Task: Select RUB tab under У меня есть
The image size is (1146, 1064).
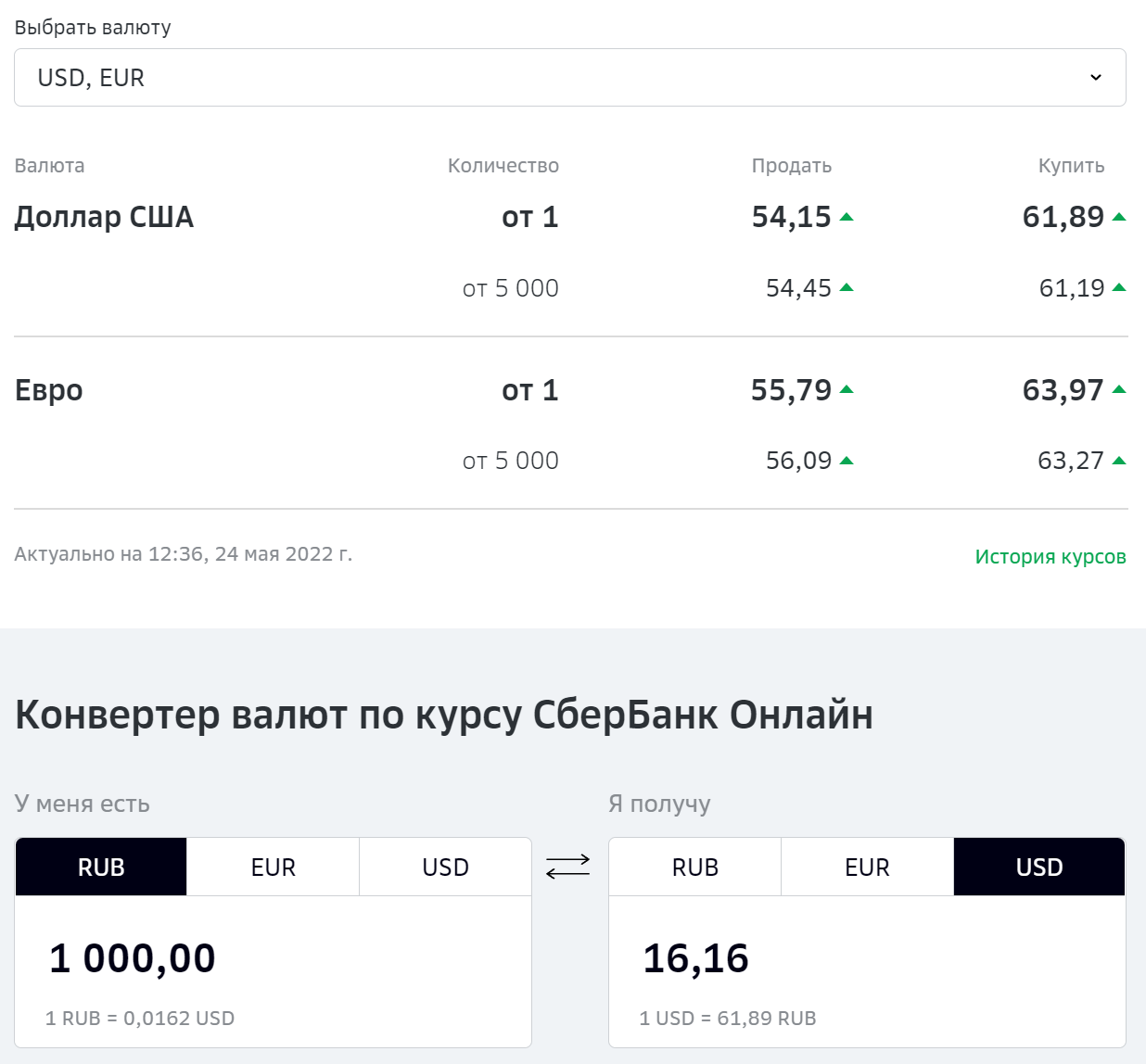Action: point(101,867)
